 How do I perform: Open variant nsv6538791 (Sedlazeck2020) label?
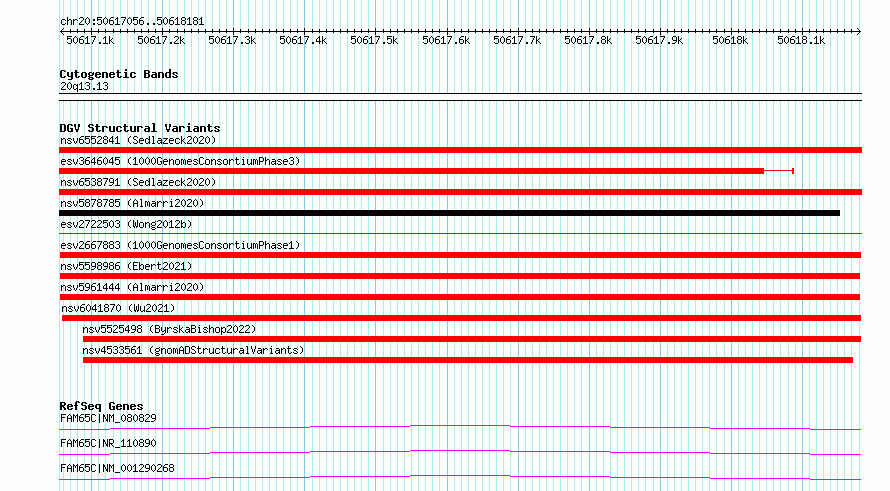[x=138, y=182]
